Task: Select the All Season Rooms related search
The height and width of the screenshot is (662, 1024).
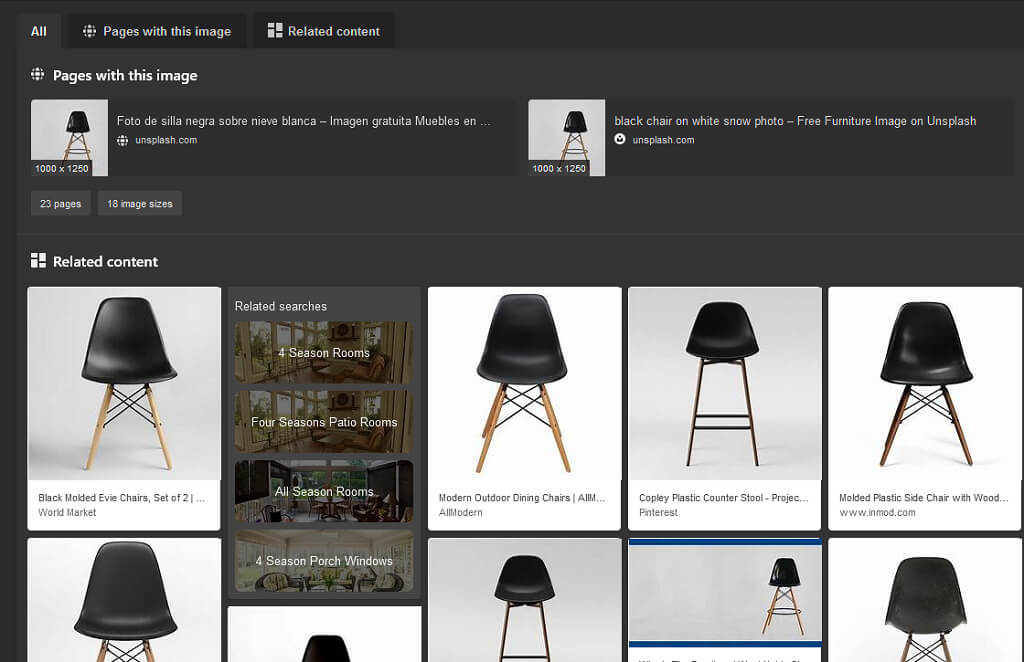Action: coord(323,492)
